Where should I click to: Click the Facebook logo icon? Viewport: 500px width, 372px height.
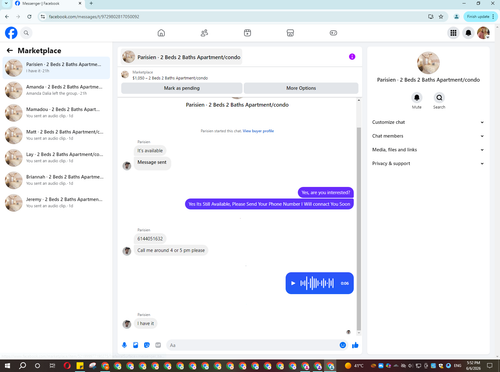pyautogui.click(x=11, y=33)
